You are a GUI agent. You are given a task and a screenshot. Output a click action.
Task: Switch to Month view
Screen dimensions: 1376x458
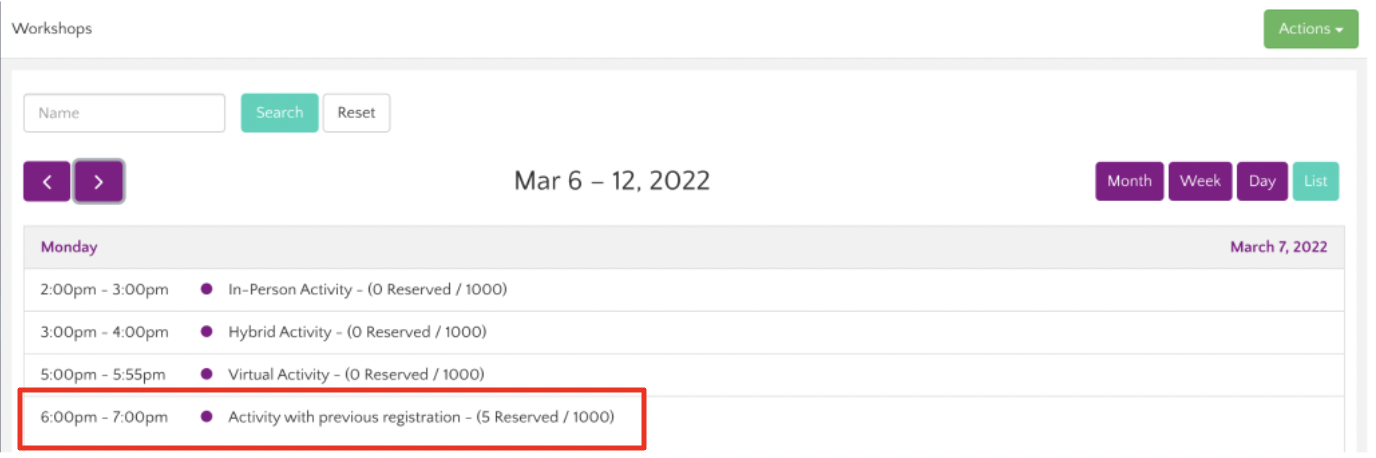1129,181
